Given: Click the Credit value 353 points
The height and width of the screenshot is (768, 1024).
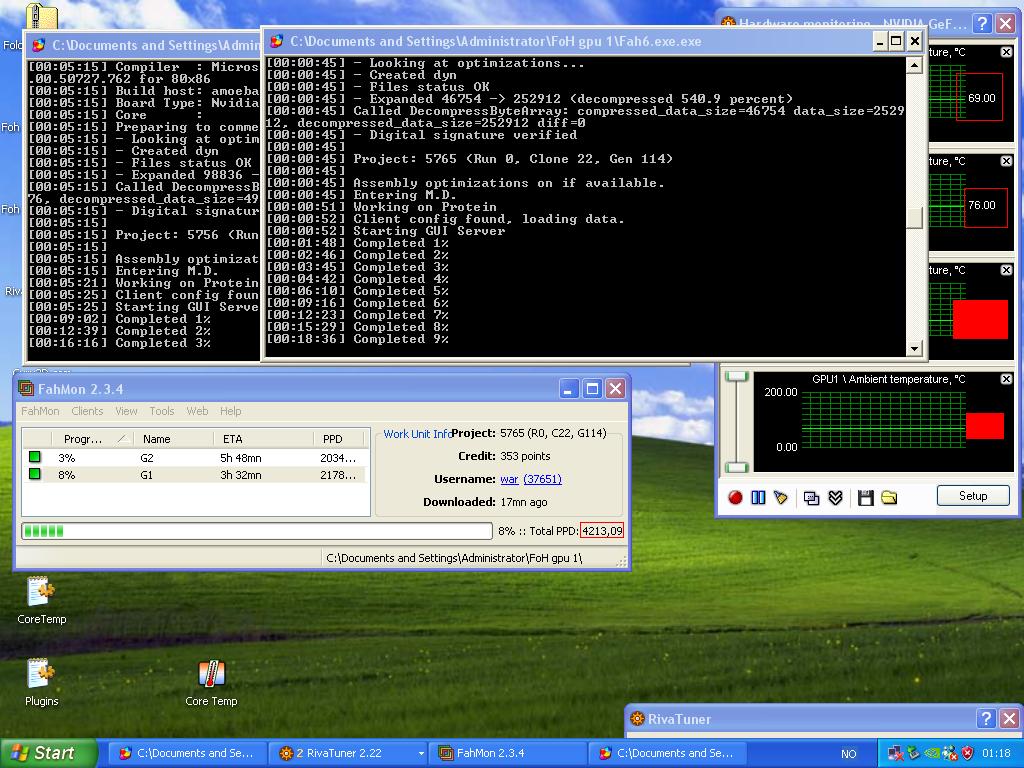Looking at the screenshot, I should click(525, 456).
